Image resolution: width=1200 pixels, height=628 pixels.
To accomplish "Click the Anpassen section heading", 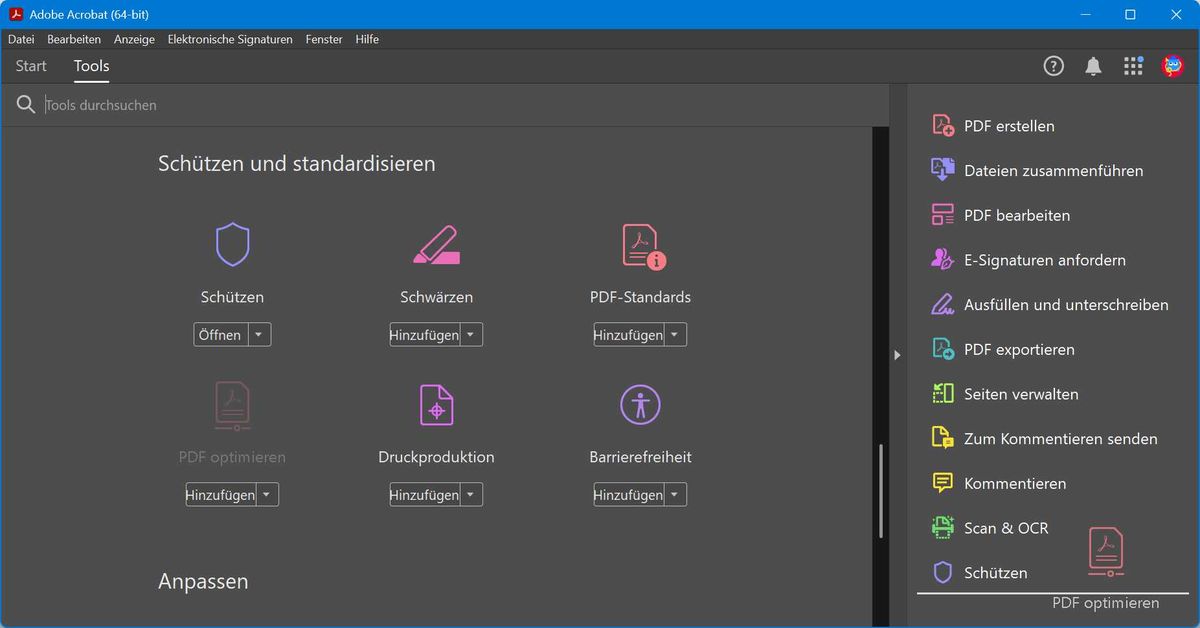I will [203, 581].
